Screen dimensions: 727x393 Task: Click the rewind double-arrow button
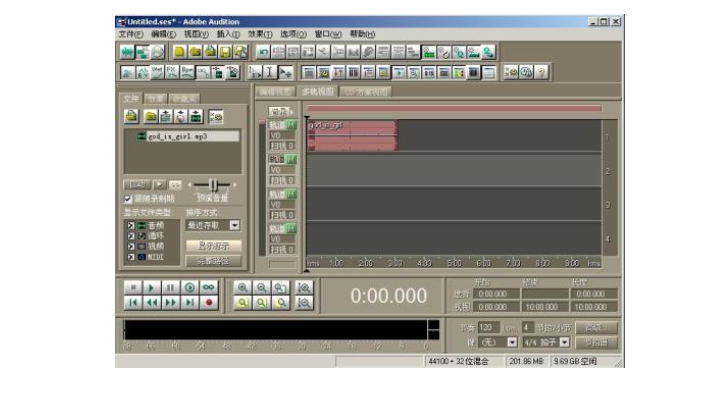(152, 303)
